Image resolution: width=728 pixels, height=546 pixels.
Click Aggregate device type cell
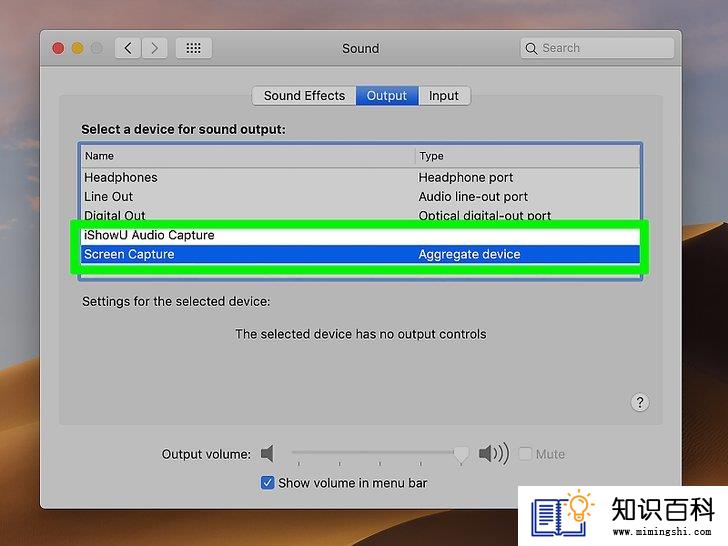[x=469, y=254]
